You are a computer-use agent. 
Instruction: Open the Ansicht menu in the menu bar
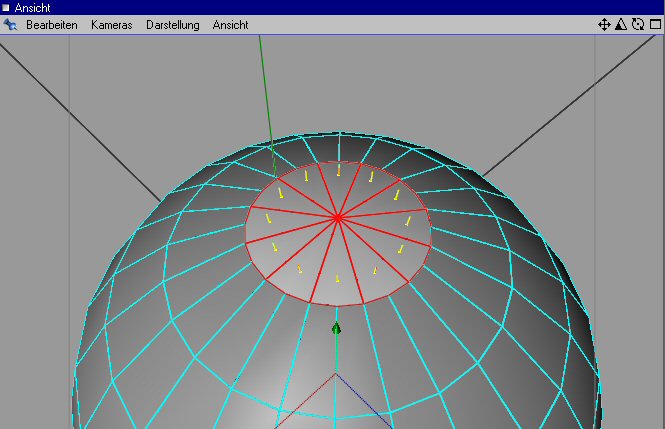point(230,24)
